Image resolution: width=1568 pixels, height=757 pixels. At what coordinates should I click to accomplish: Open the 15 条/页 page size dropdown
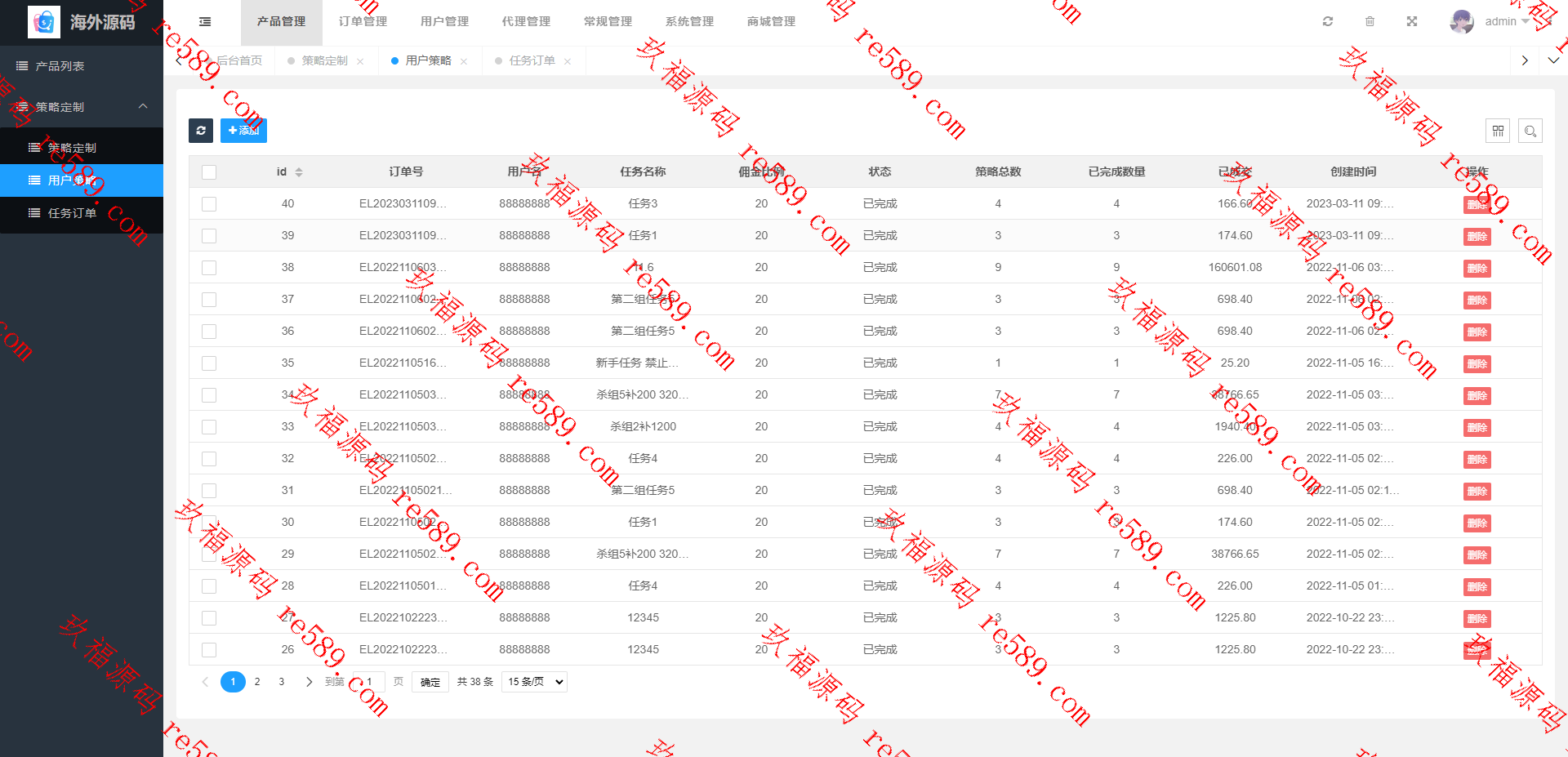tap(535, 682)
